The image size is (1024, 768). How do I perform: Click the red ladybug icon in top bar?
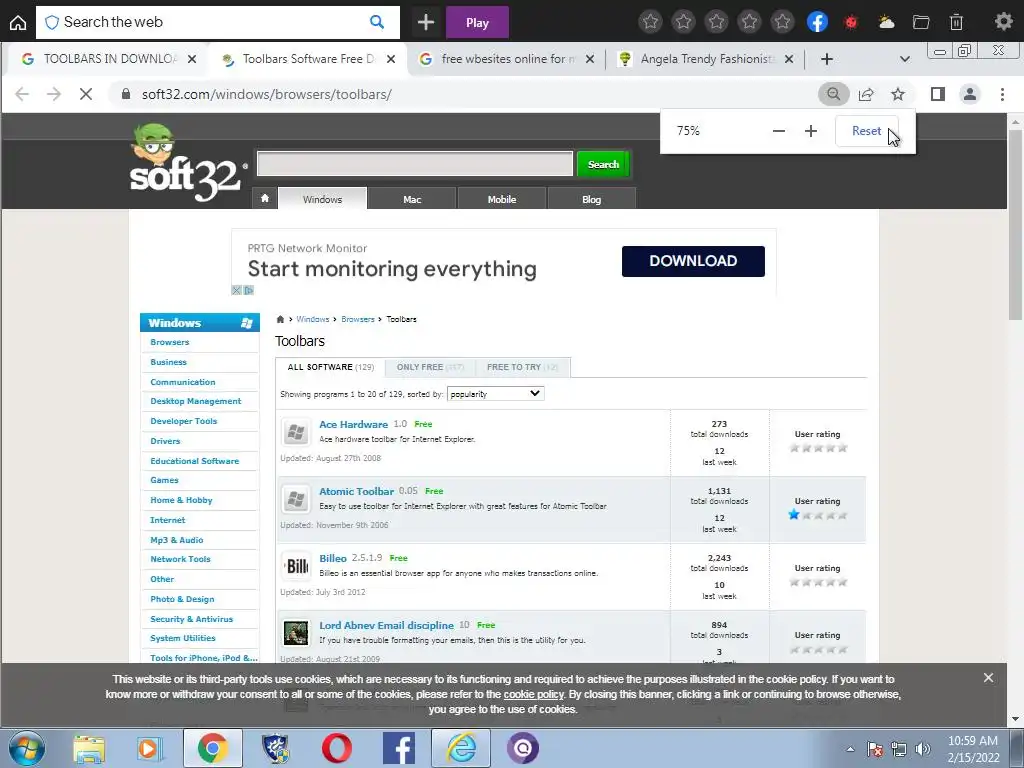850,23
